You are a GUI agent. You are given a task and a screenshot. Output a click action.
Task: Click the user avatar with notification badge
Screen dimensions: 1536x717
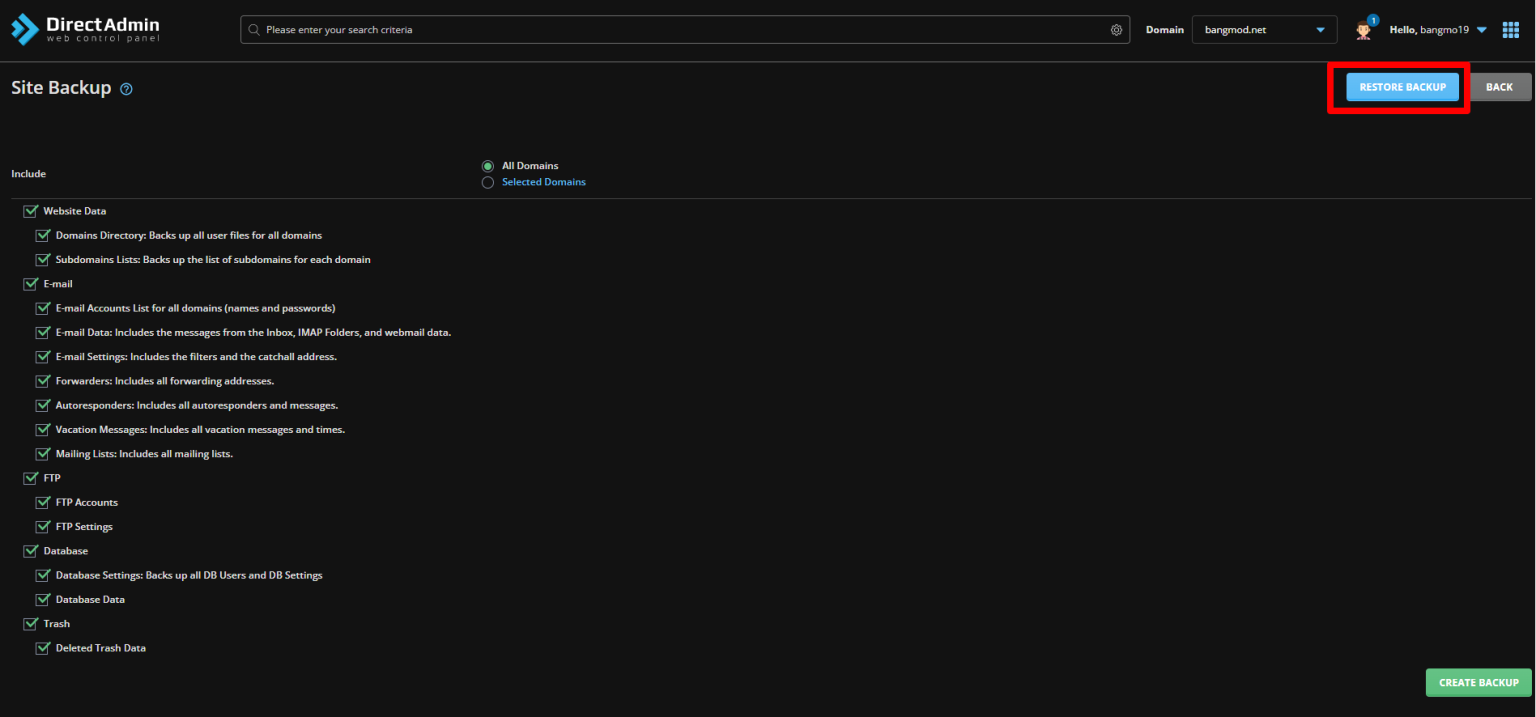click(x=1363, y=29)
